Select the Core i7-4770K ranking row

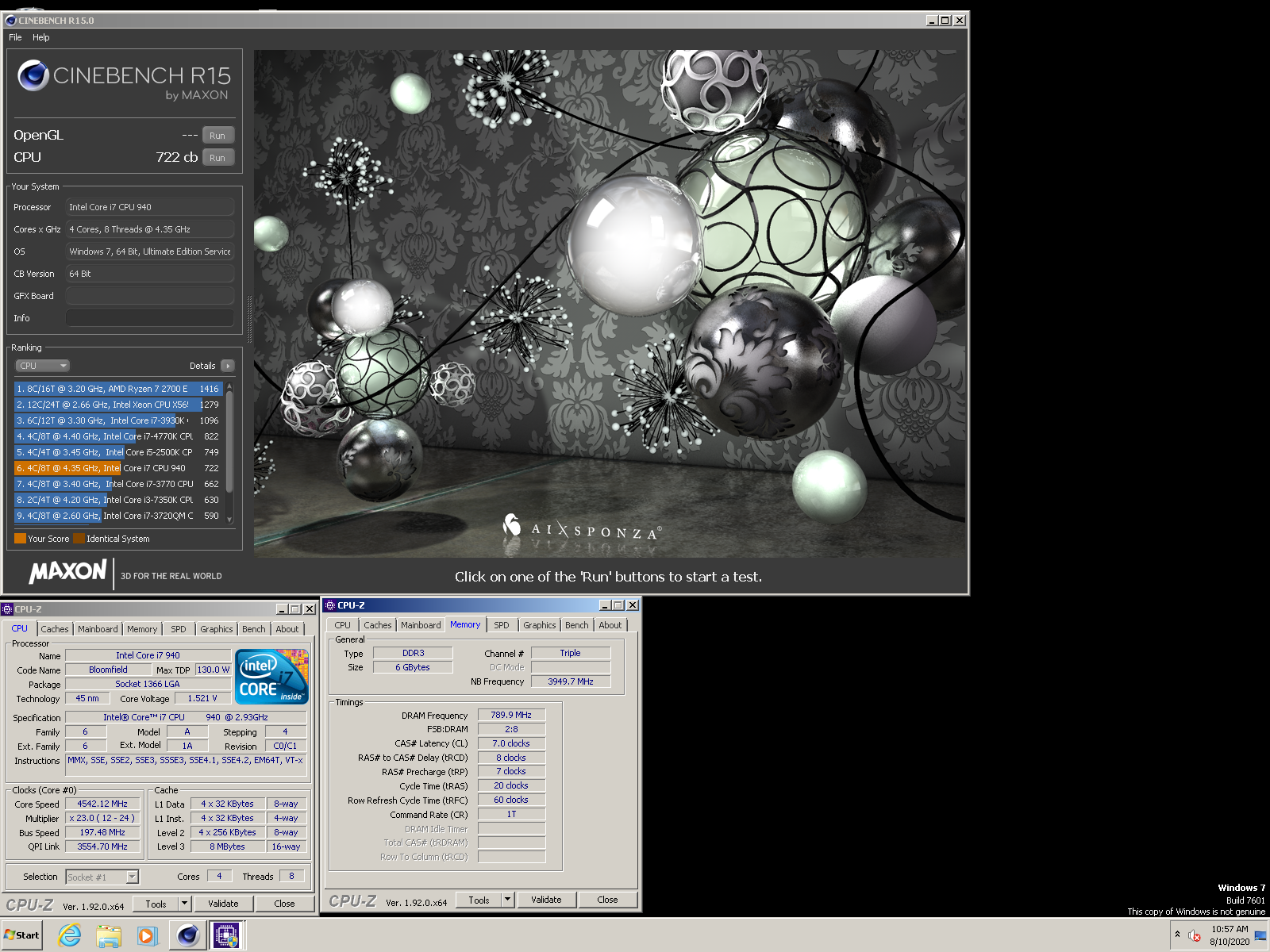[x=117, y=436]
